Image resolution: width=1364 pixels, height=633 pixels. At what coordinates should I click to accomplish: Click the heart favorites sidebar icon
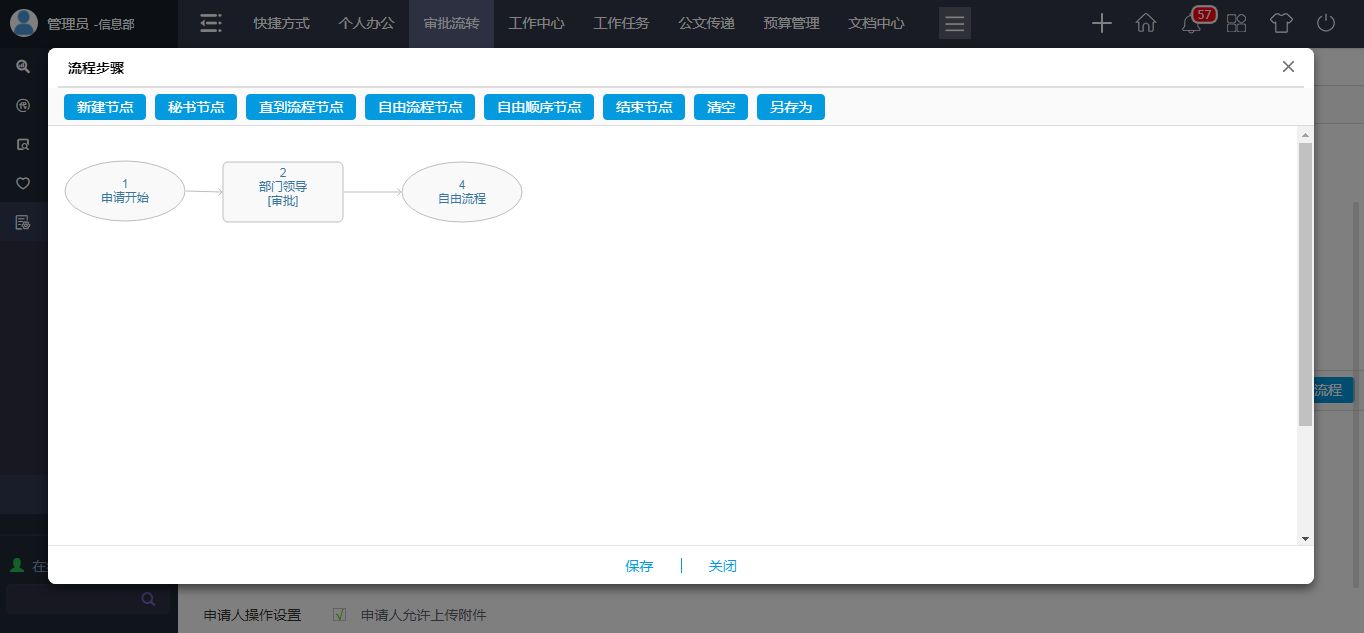[23, 183]
